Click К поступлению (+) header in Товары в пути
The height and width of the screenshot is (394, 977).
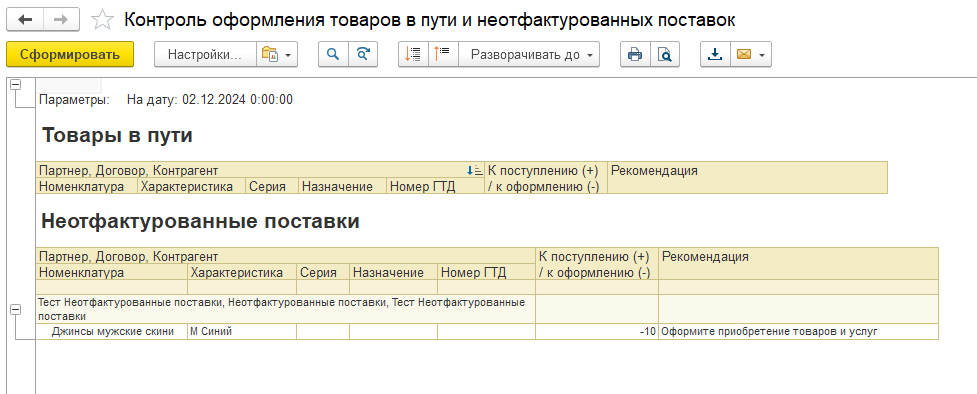point(546,178)
